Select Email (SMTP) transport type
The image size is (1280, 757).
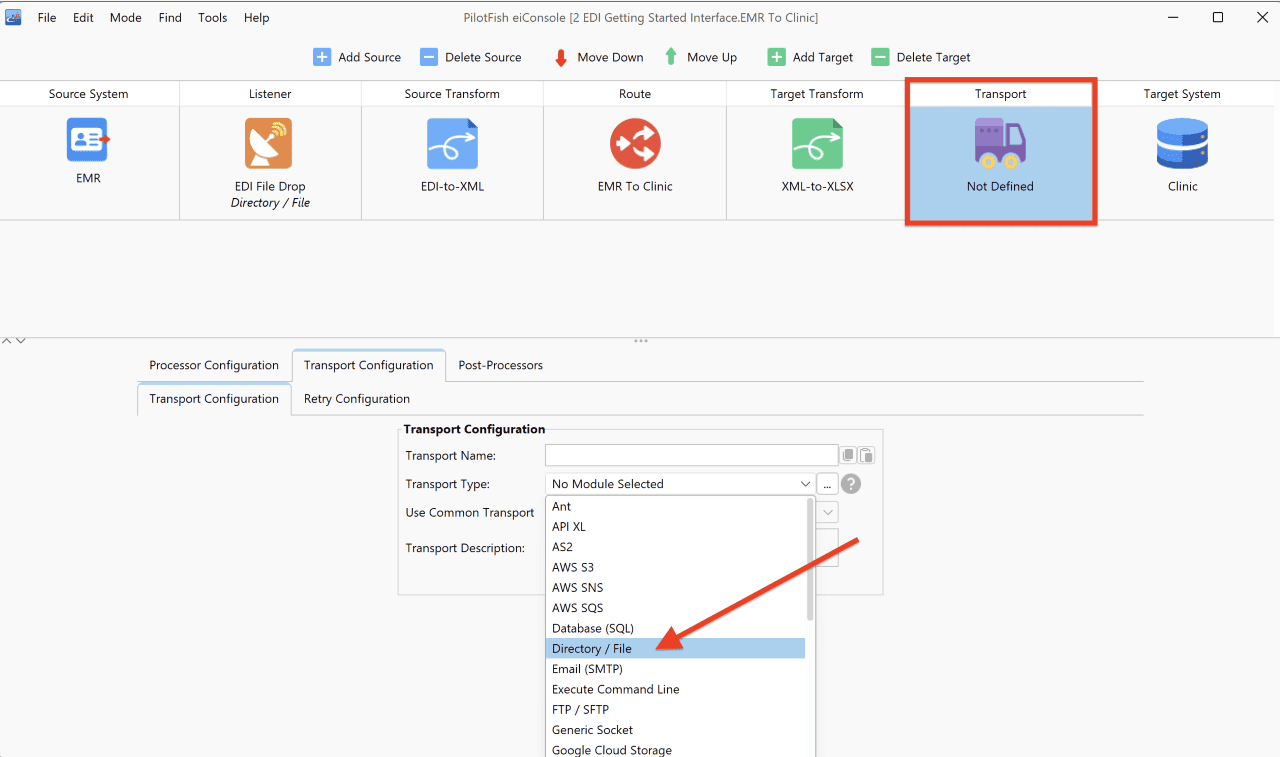[675, 669]
